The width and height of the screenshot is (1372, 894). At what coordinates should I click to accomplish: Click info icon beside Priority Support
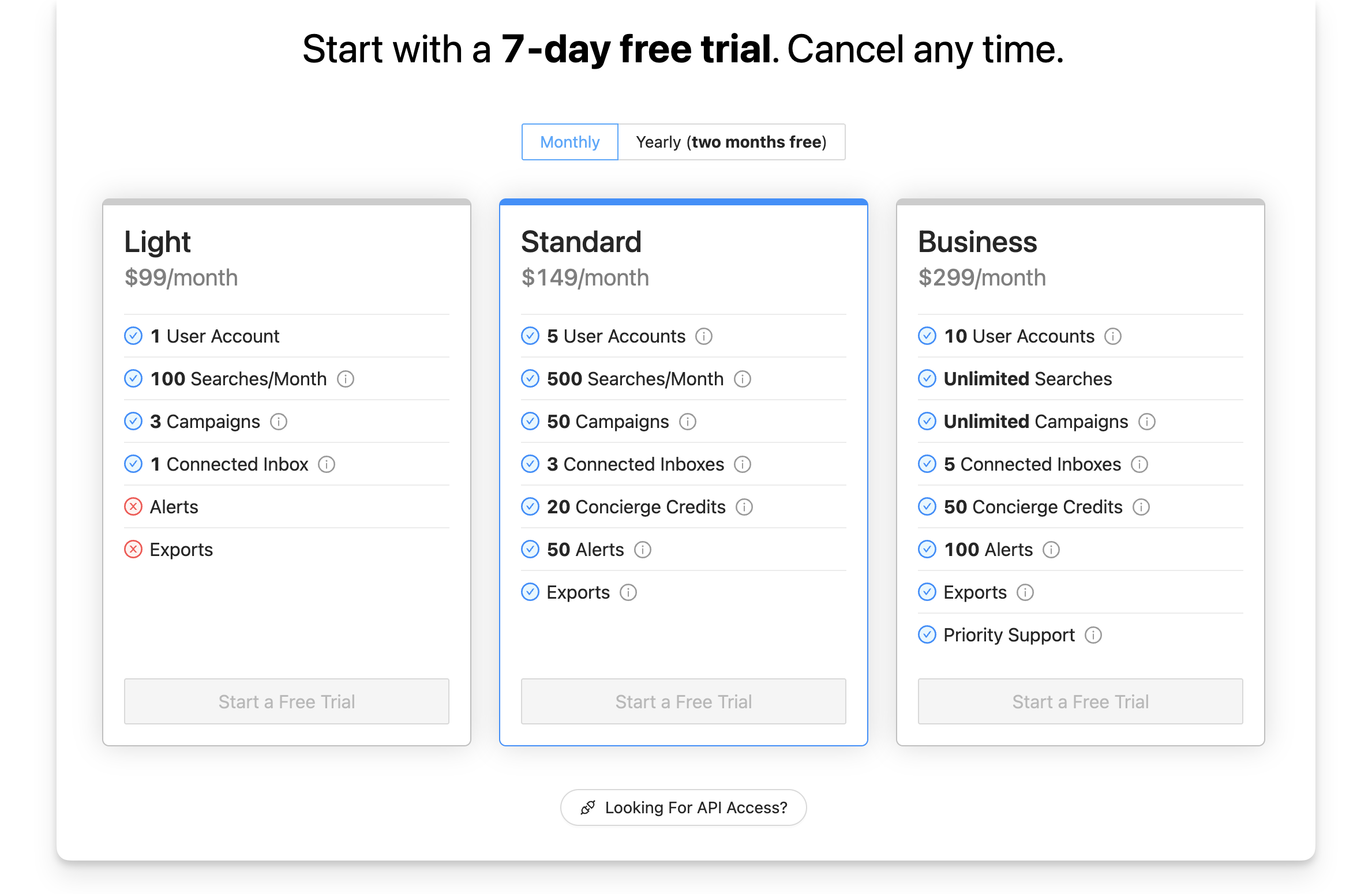click(x=1093, y=635)
